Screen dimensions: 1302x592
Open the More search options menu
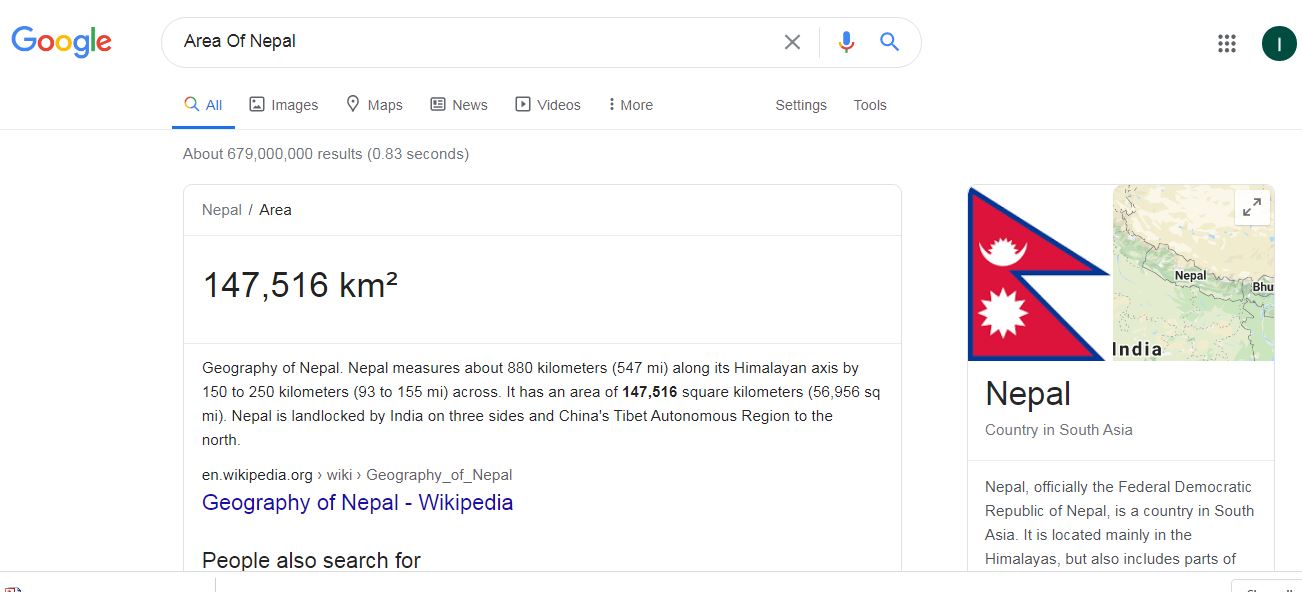click(630, 105)
